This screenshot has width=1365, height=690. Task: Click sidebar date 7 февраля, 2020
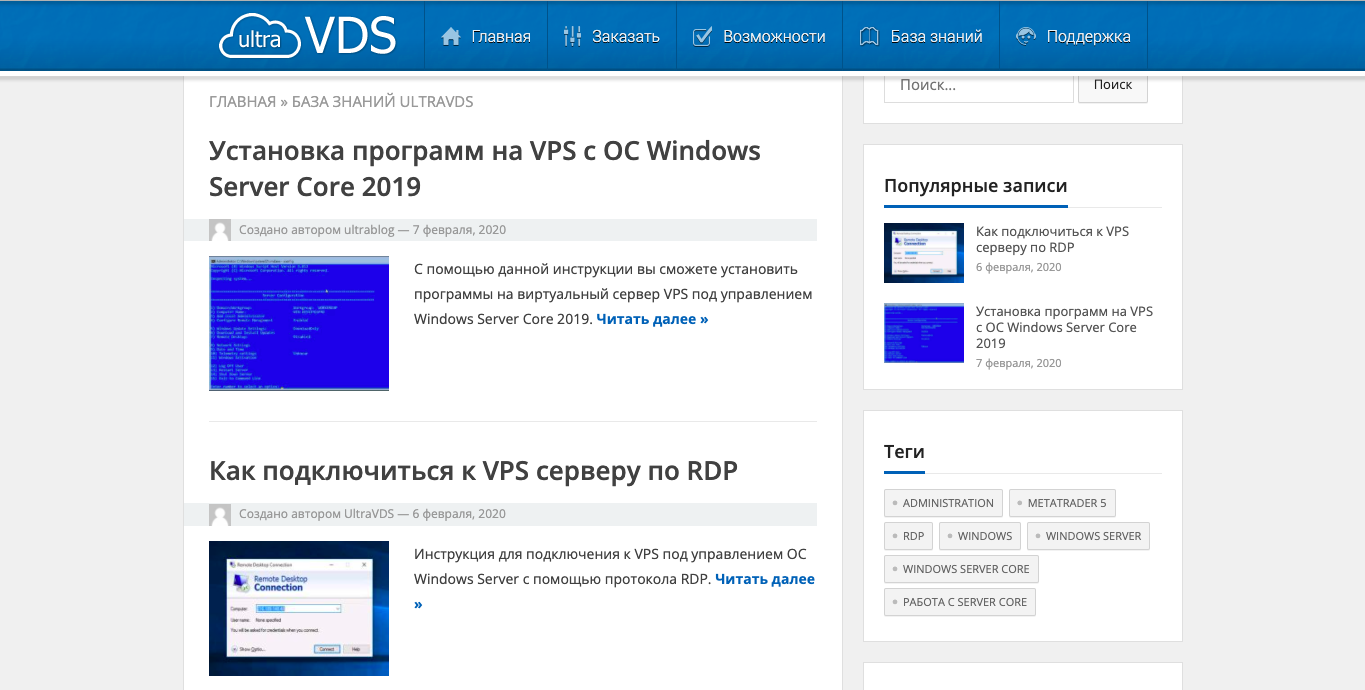point(1018,363)
